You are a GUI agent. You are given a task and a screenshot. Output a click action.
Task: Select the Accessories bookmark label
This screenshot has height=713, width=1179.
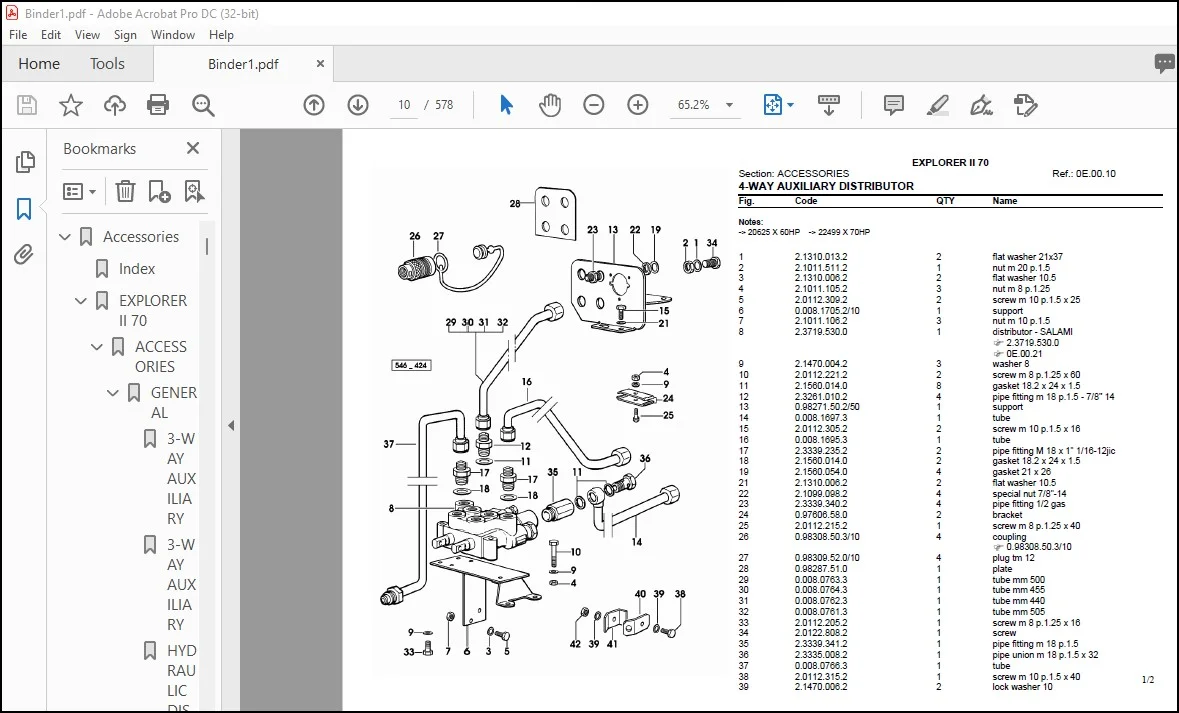[141, 237]
